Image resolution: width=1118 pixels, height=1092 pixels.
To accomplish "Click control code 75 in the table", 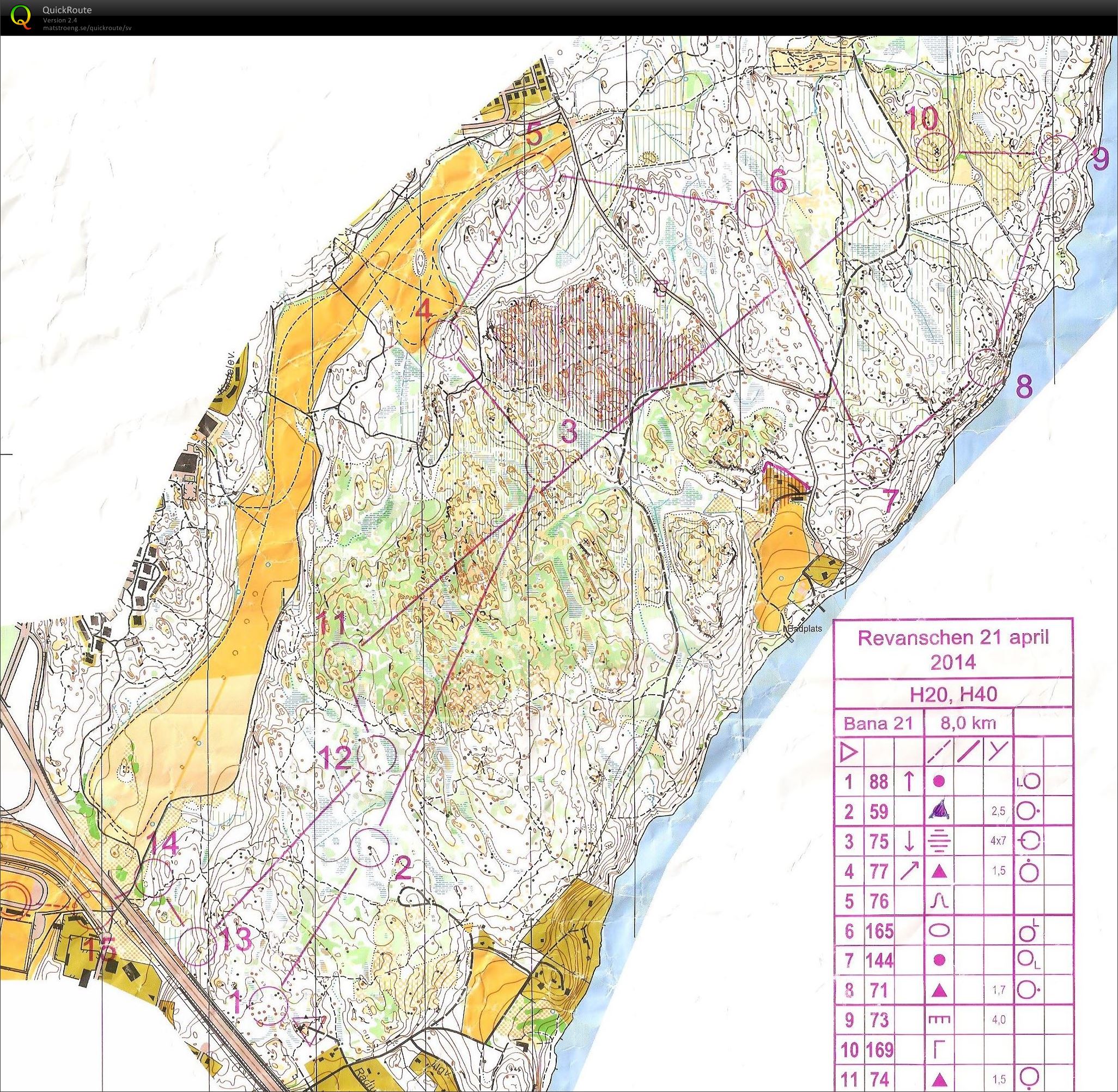I will [879, 842].
